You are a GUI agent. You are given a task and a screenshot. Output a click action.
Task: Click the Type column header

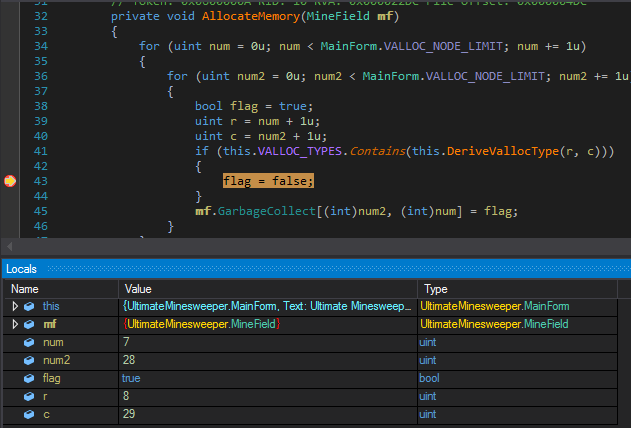click(x=518, y=289)
